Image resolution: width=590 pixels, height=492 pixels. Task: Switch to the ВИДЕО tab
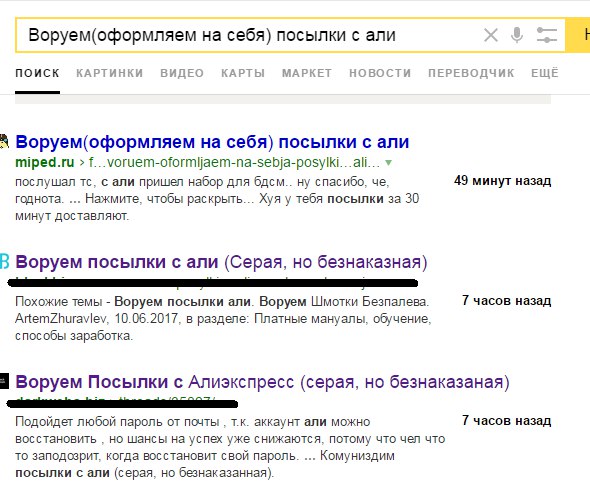[182, 73]
